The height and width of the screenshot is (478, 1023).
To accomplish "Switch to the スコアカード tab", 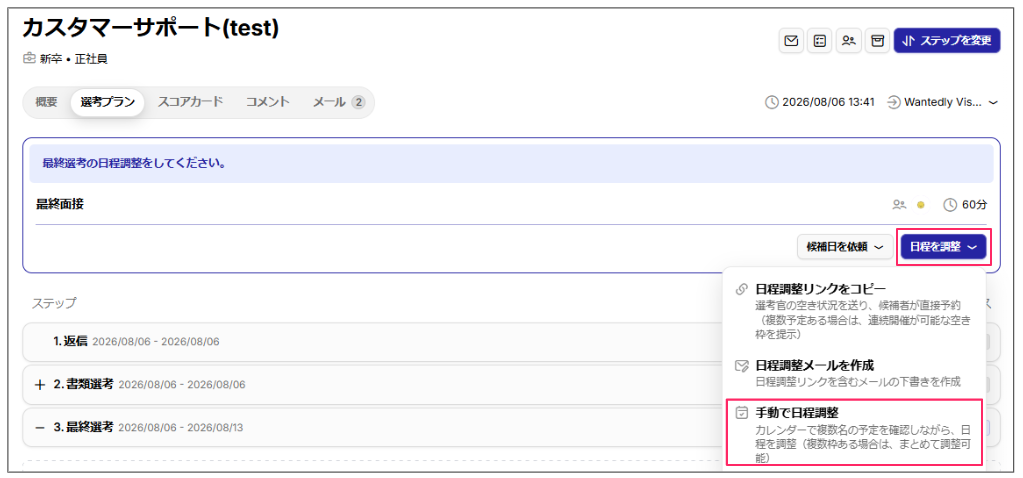I will 190,102.
